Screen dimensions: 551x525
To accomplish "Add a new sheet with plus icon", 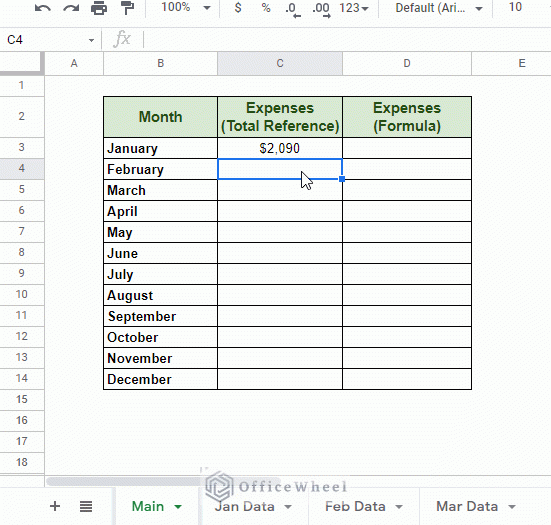I will tap(55, 506).
